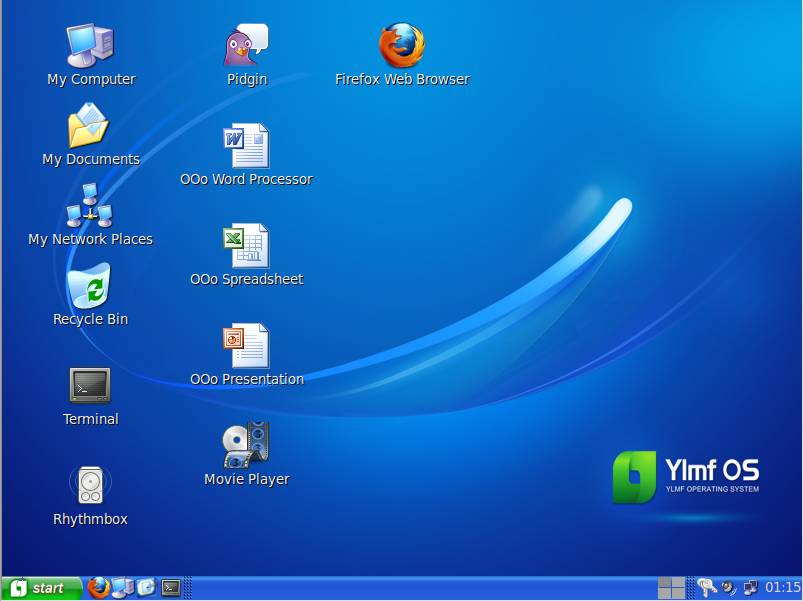Select the OOo Spreadsheet desktop icon
Screen dimensions: 803x601
point(246,246)
